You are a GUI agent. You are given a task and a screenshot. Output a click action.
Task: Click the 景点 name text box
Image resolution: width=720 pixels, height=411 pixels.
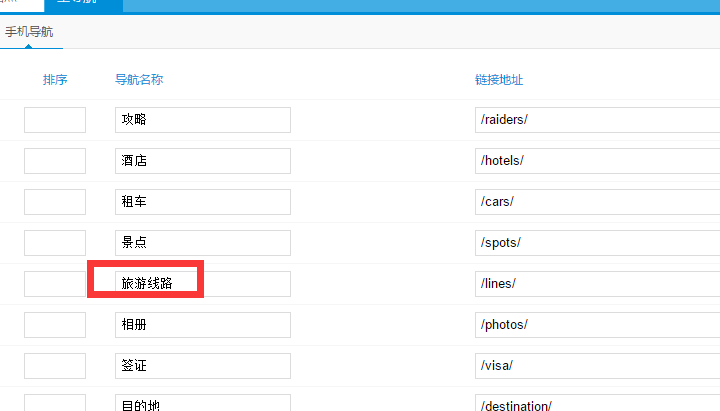202,243
